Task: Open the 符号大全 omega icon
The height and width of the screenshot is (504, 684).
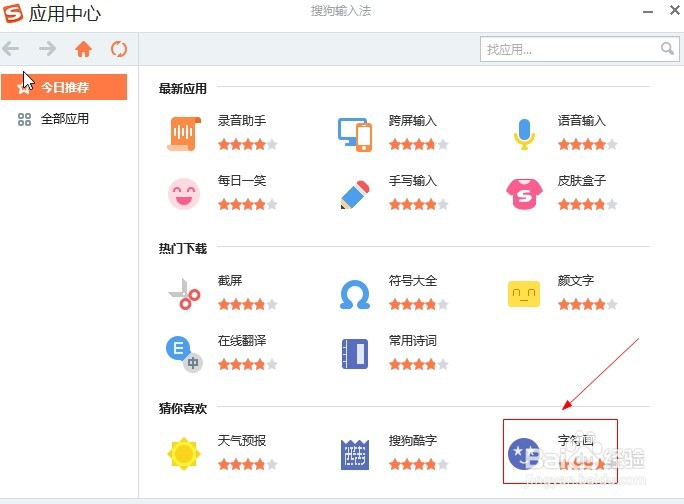Action: (x=355, y=294)
